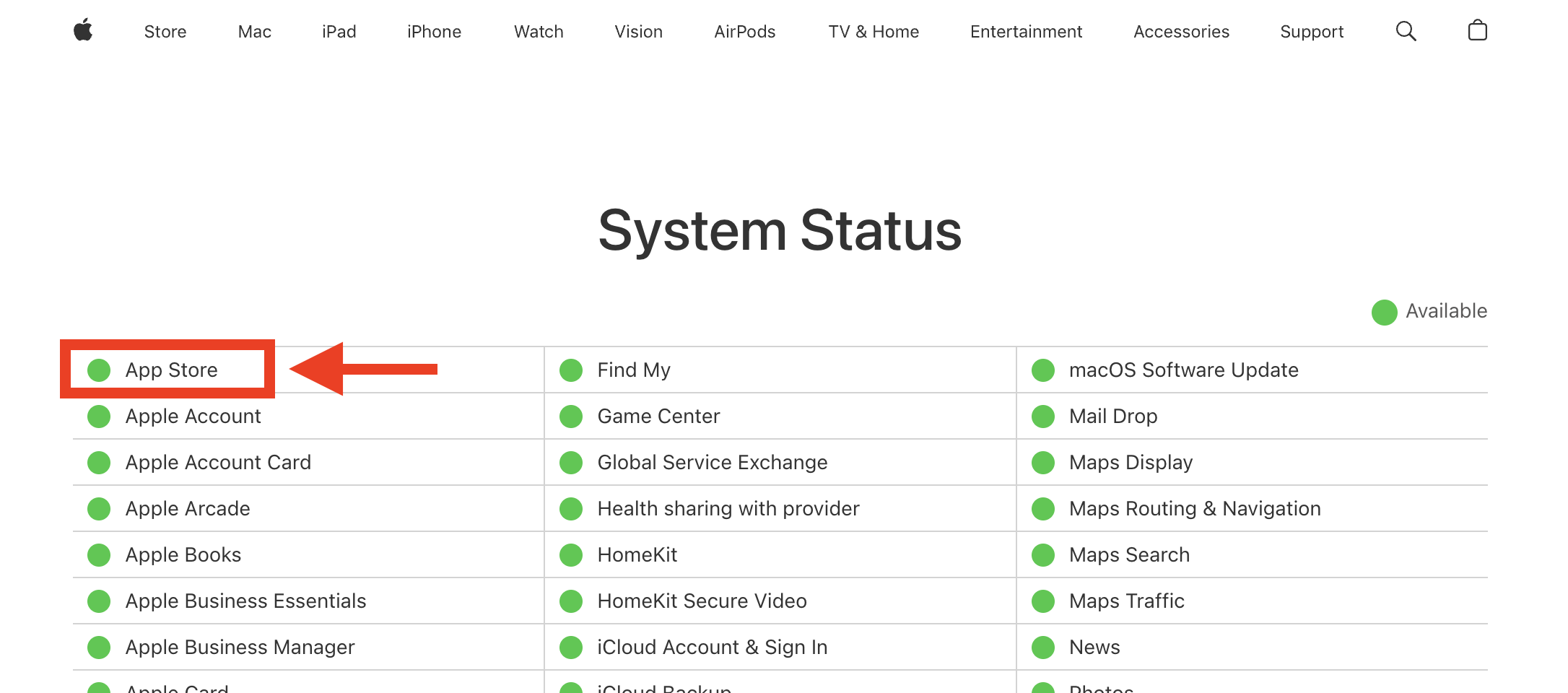Image resolution: width=1568 pixels, height=693 pixels.
Task: Click the Apple Arcade service entry
Action: pyautogui.click(x=188, y=509)
